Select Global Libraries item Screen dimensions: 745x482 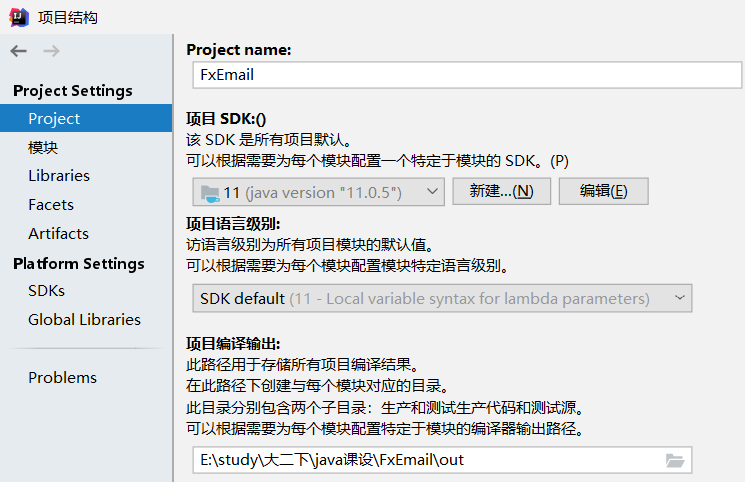(x=84, y=320)
